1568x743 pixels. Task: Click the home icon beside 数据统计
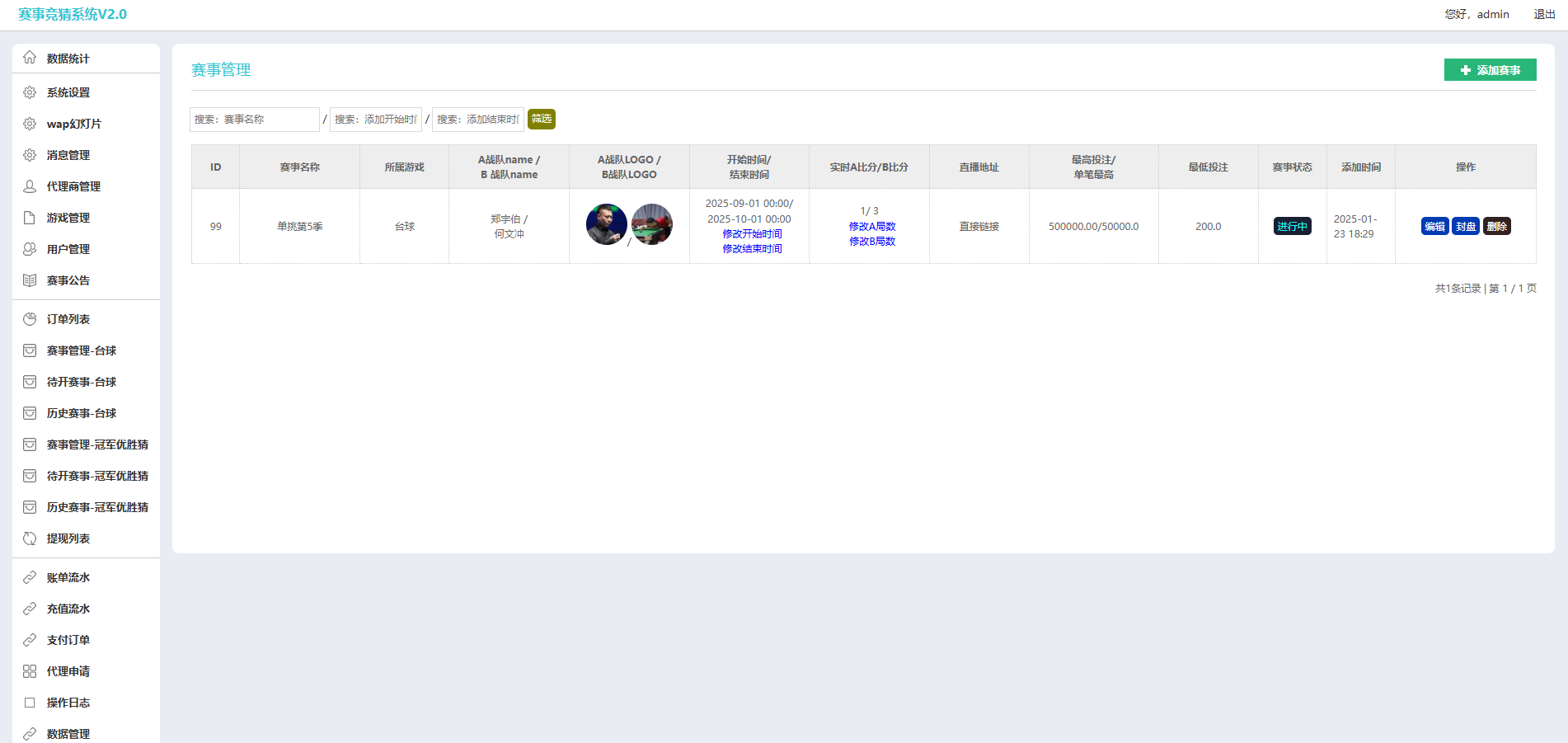(x=30, y=58)
